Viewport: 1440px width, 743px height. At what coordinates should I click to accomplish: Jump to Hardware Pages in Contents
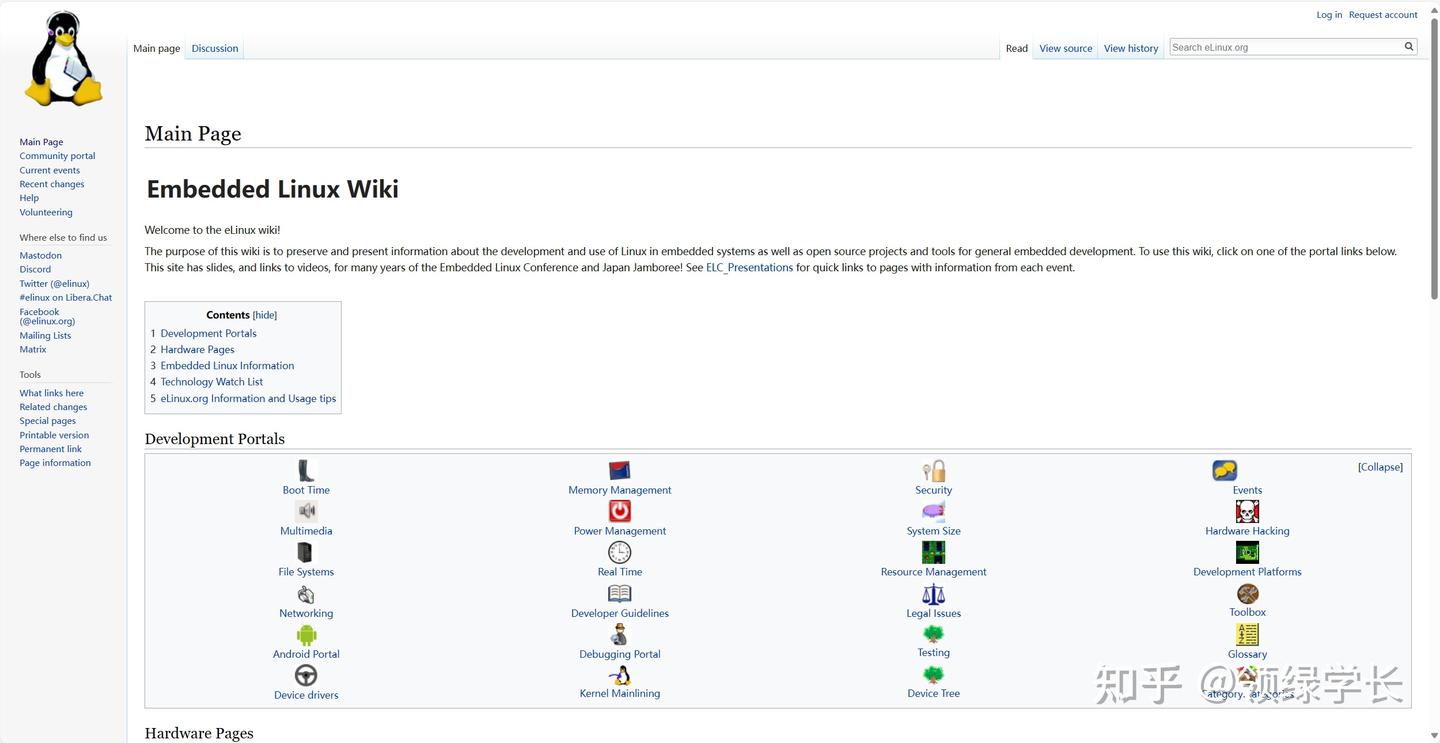click(x=197, y=350)
